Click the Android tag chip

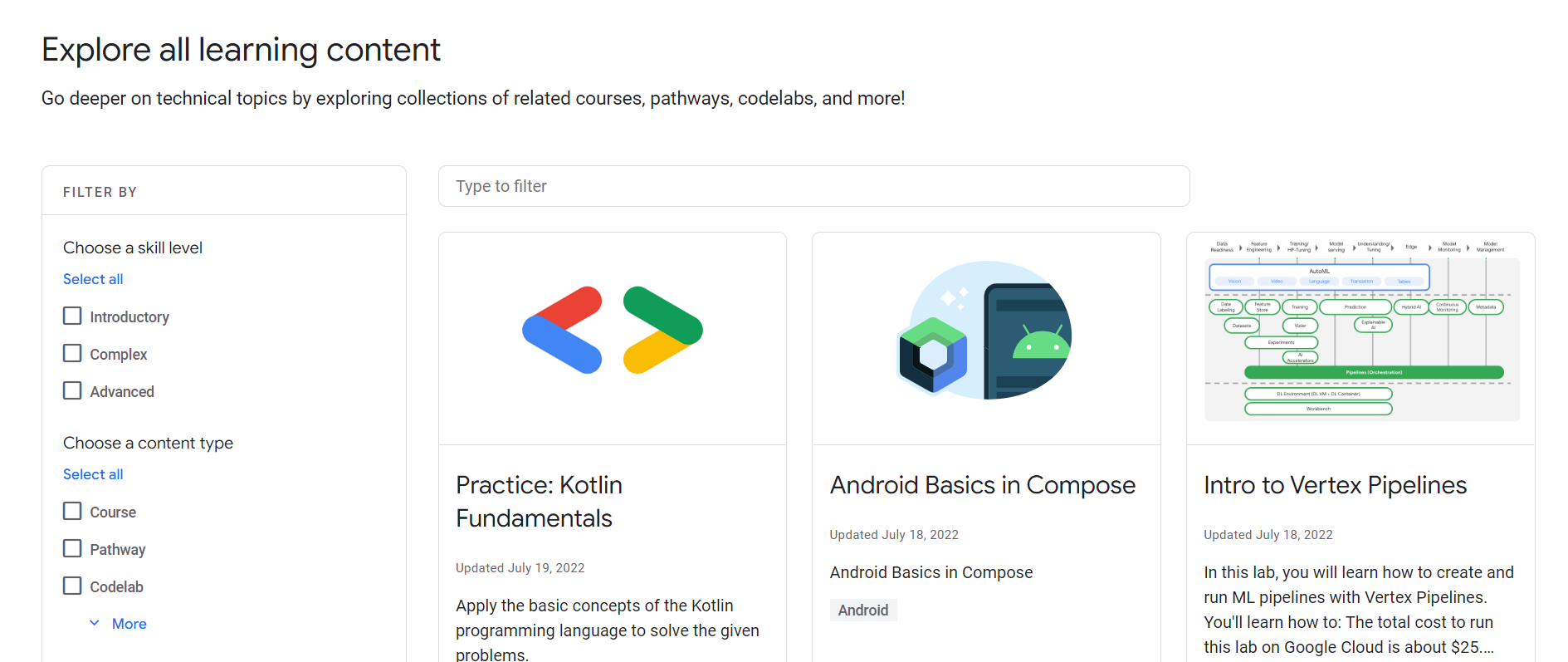(x=862, y=611)
